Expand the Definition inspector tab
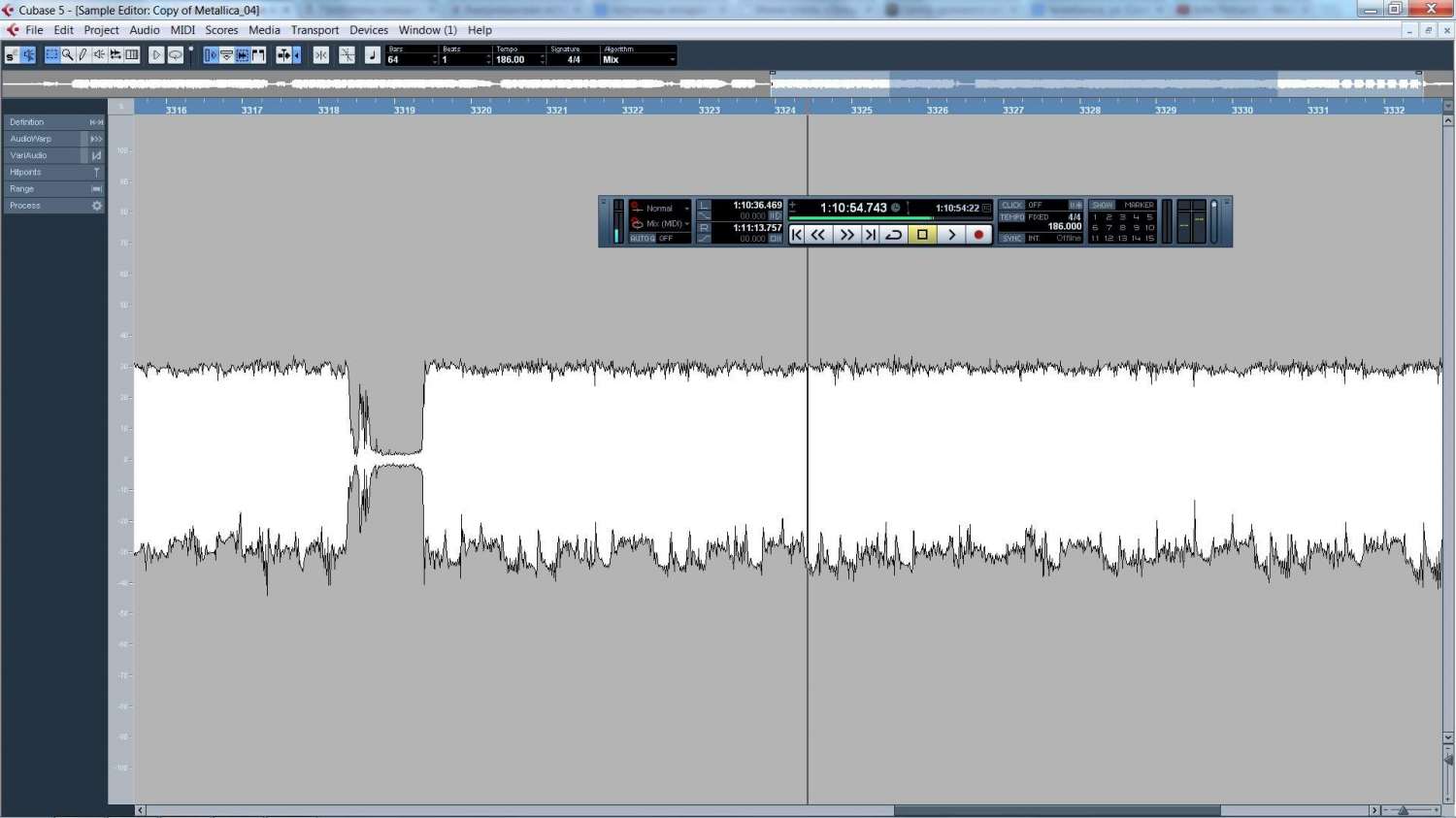The height and width of the screenshot is (818, 1456). [54, 122]
